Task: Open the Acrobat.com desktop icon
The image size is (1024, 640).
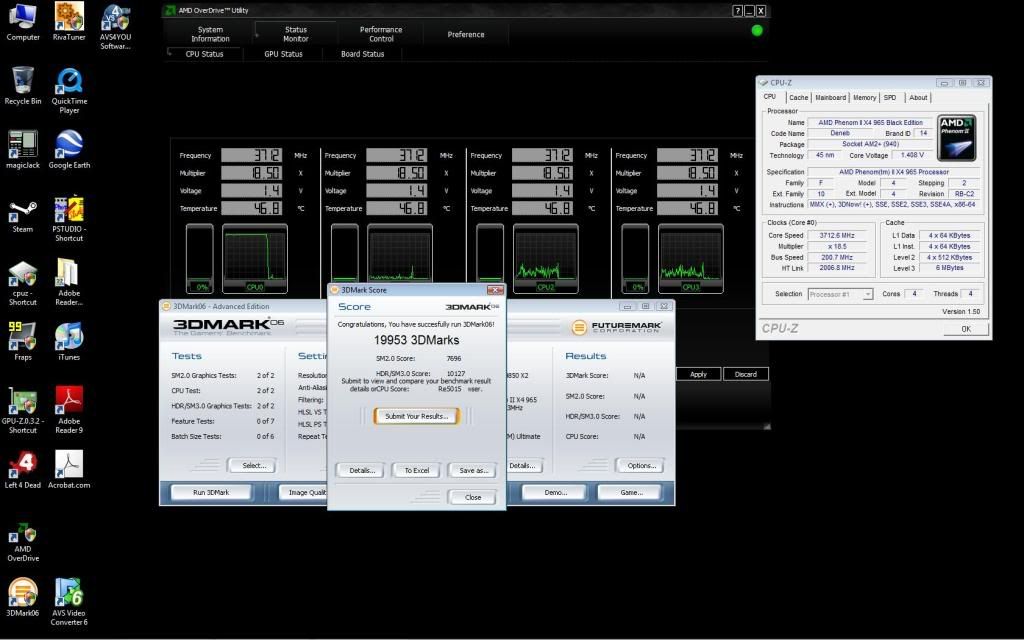Action: (69, 470)
